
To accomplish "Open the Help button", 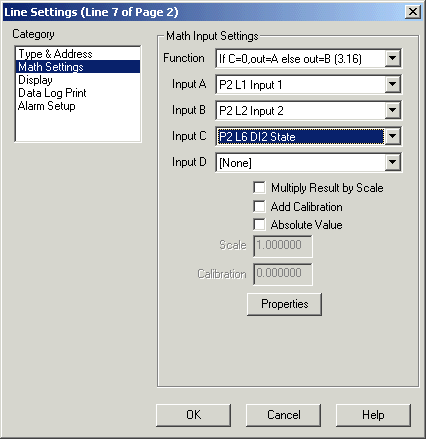I will tap(373, 415).
